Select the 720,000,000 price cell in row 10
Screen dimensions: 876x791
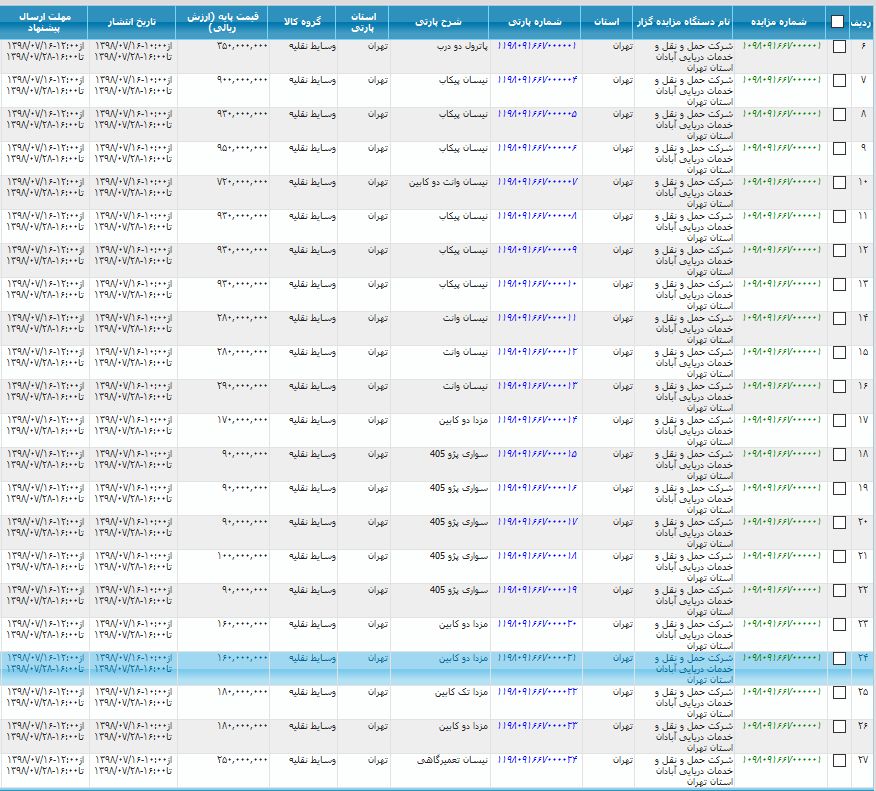241,182
